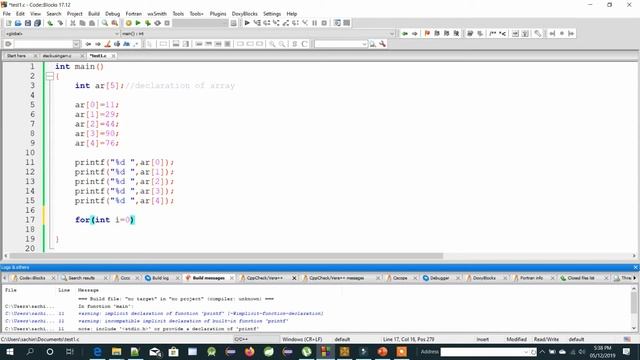Create a new file from the toolbar

tap(8, 23)
